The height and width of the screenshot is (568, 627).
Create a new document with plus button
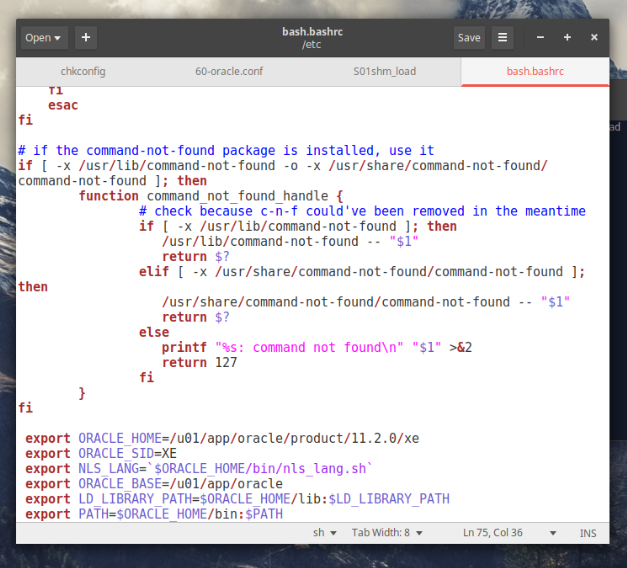click(x=86, y=38)
